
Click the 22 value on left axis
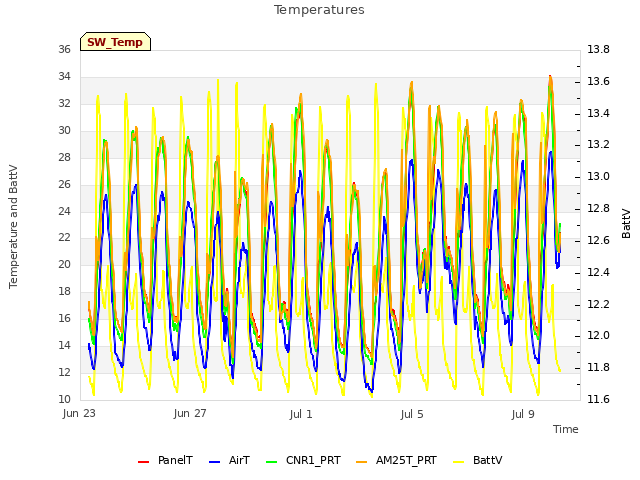tap(64, 238)
